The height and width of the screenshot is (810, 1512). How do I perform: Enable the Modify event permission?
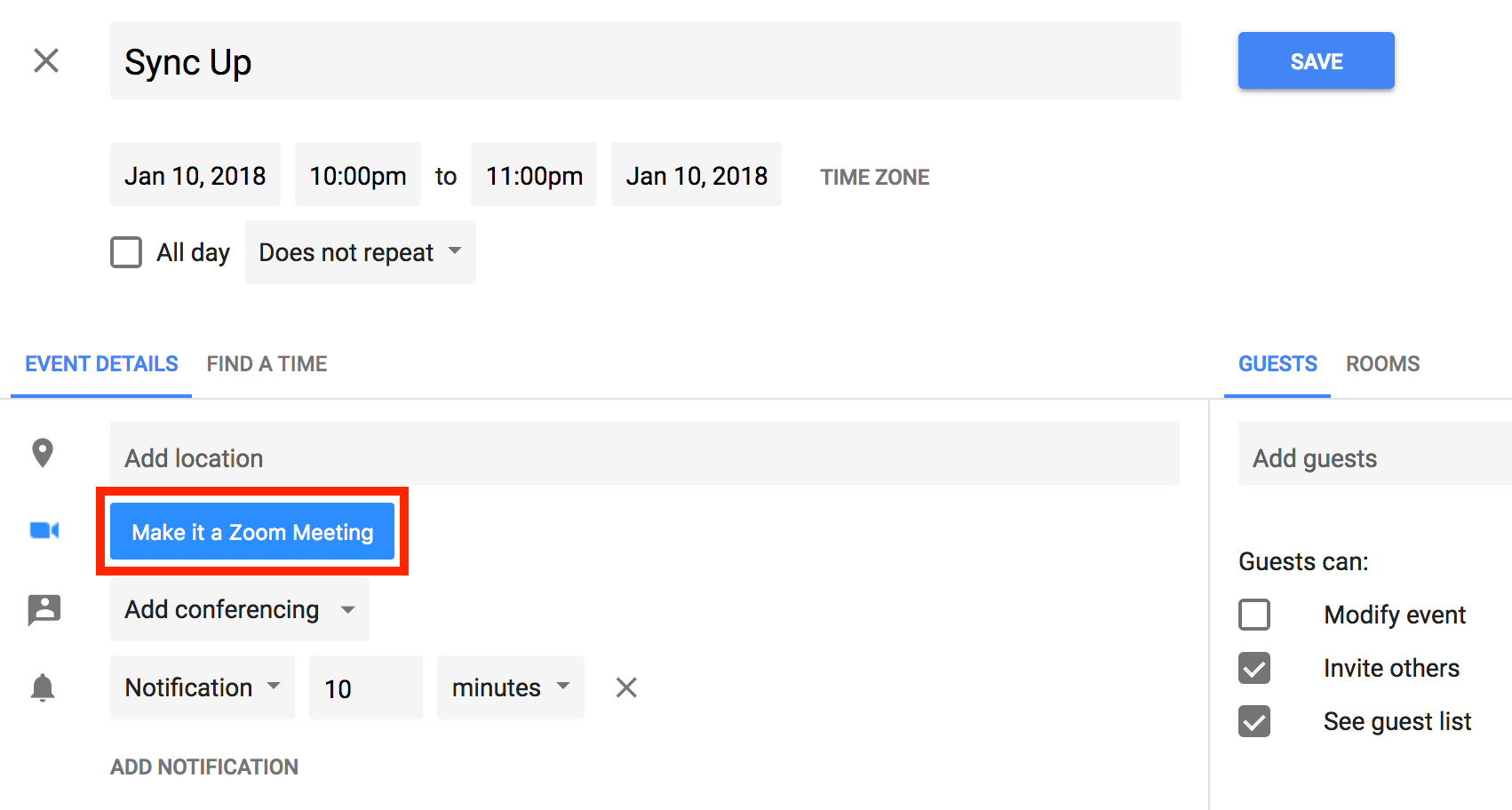(x=1254, y=615)
